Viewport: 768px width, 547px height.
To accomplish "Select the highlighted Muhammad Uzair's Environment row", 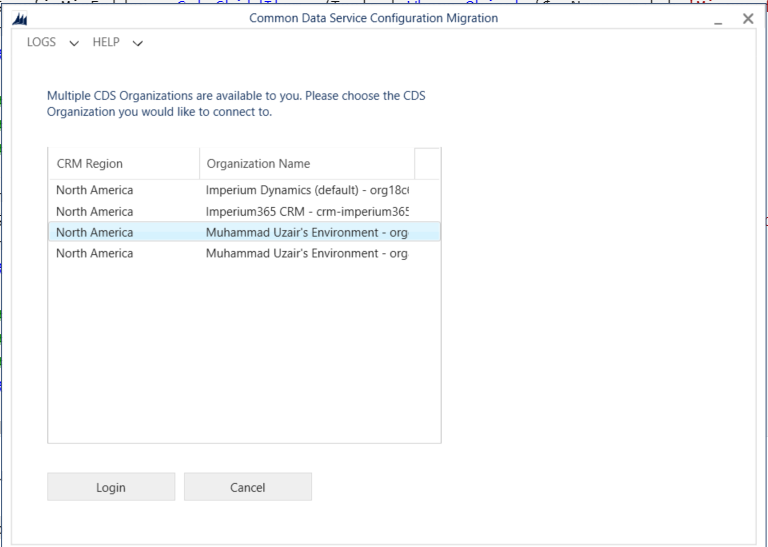I will tap(307, 232).
